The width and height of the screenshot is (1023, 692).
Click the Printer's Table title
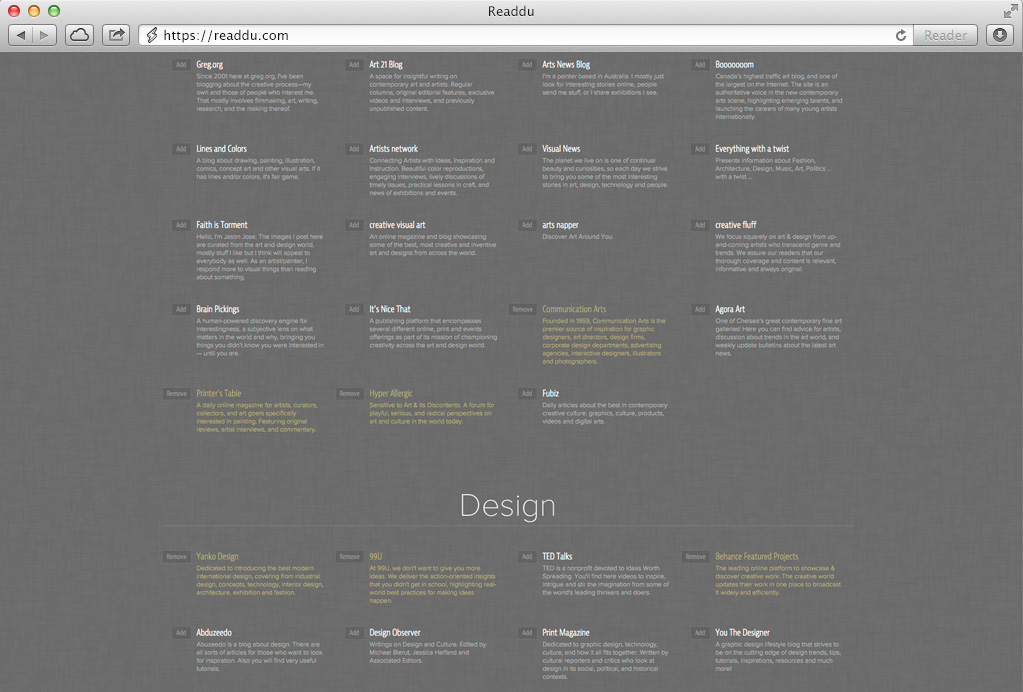coord(219,393)
